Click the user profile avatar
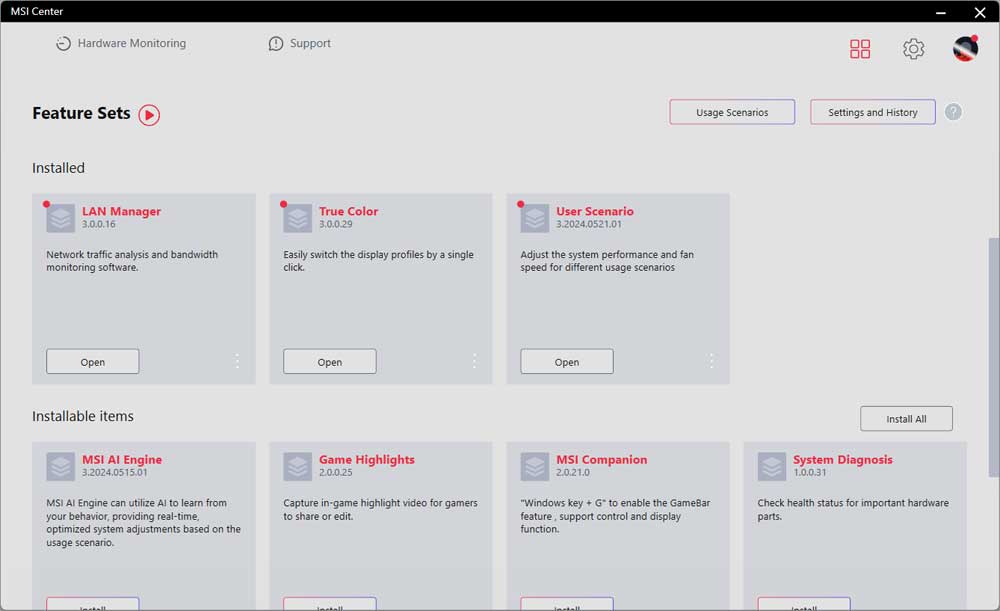1000x611 pixels. (x=966, y=48)
